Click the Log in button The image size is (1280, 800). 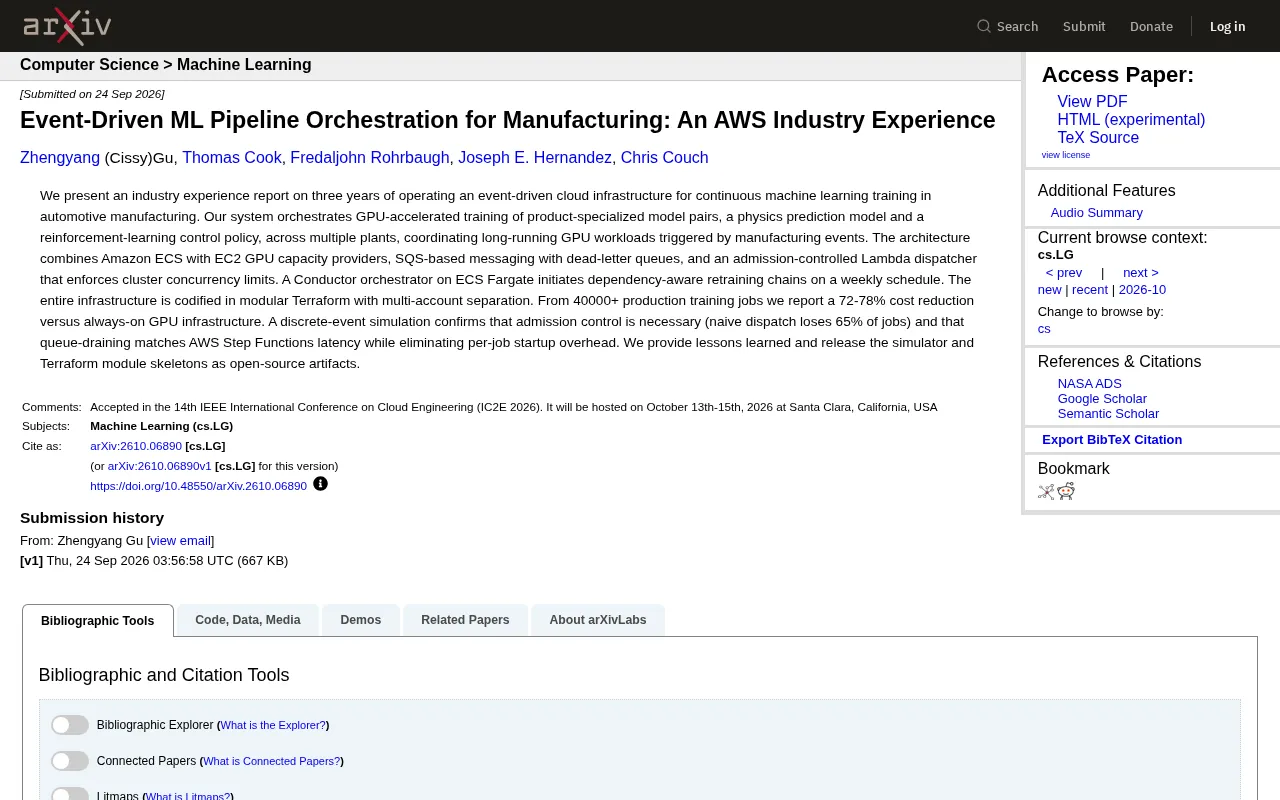[x=1228, y=26]
